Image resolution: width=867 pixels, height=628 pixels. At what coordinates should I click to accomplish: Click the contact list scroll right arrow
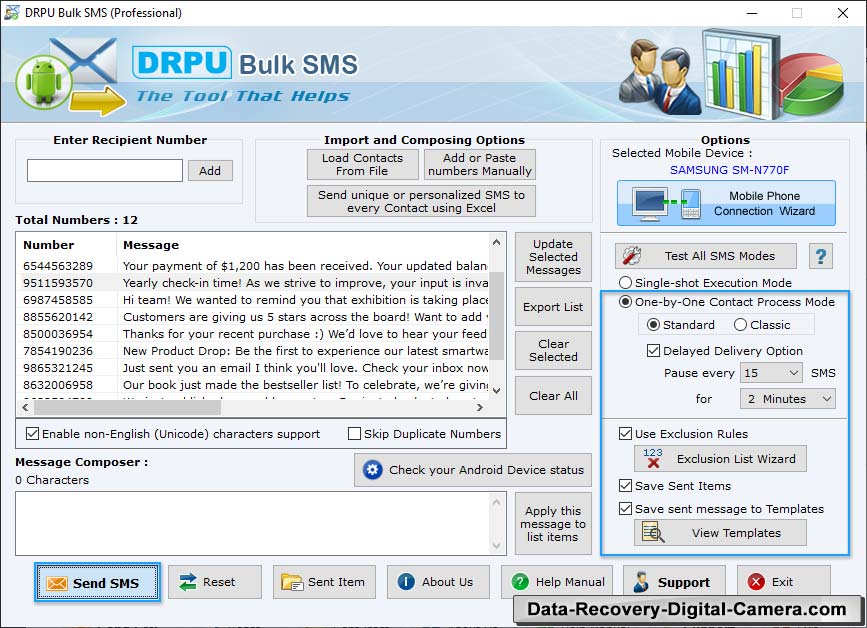pyautogui.click(x=479, y=407)
